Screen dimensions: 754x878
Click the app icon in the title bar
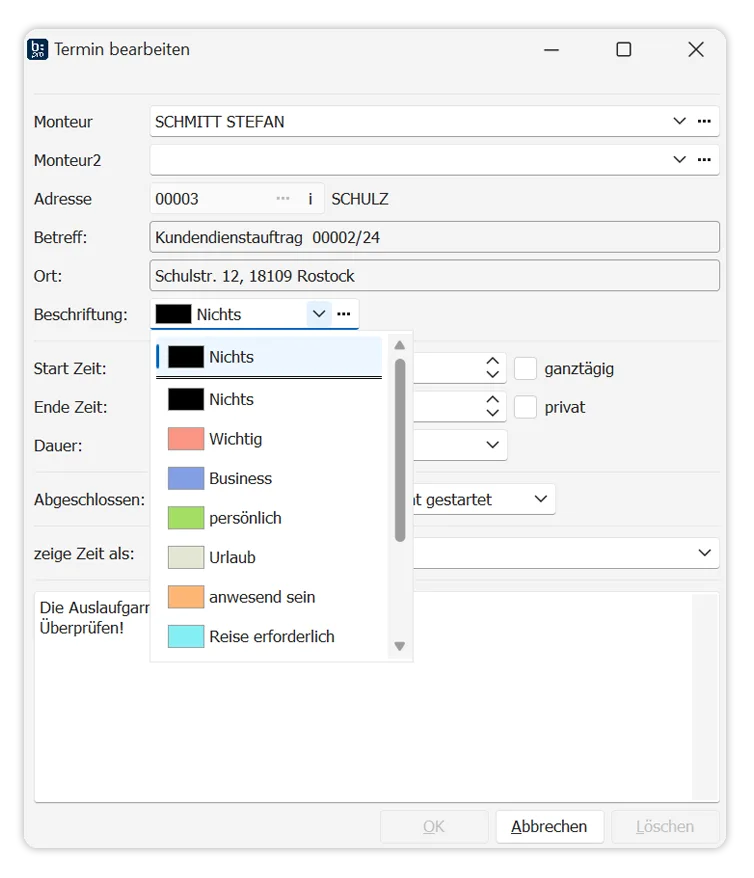[38, 49]
